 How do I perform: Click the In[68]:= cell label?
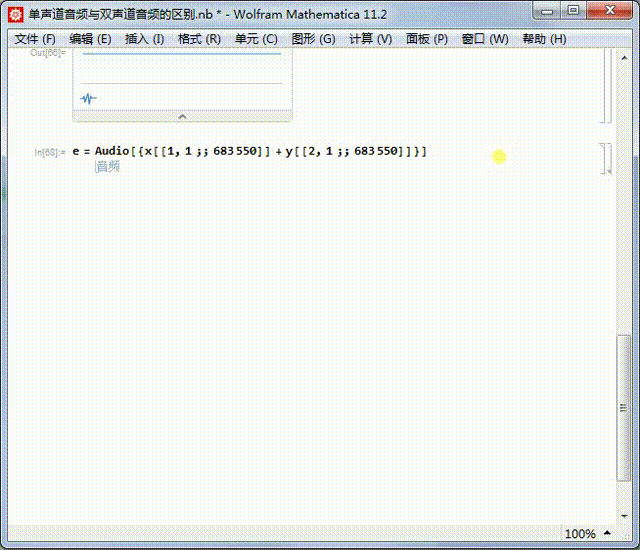tap(49, 153)
